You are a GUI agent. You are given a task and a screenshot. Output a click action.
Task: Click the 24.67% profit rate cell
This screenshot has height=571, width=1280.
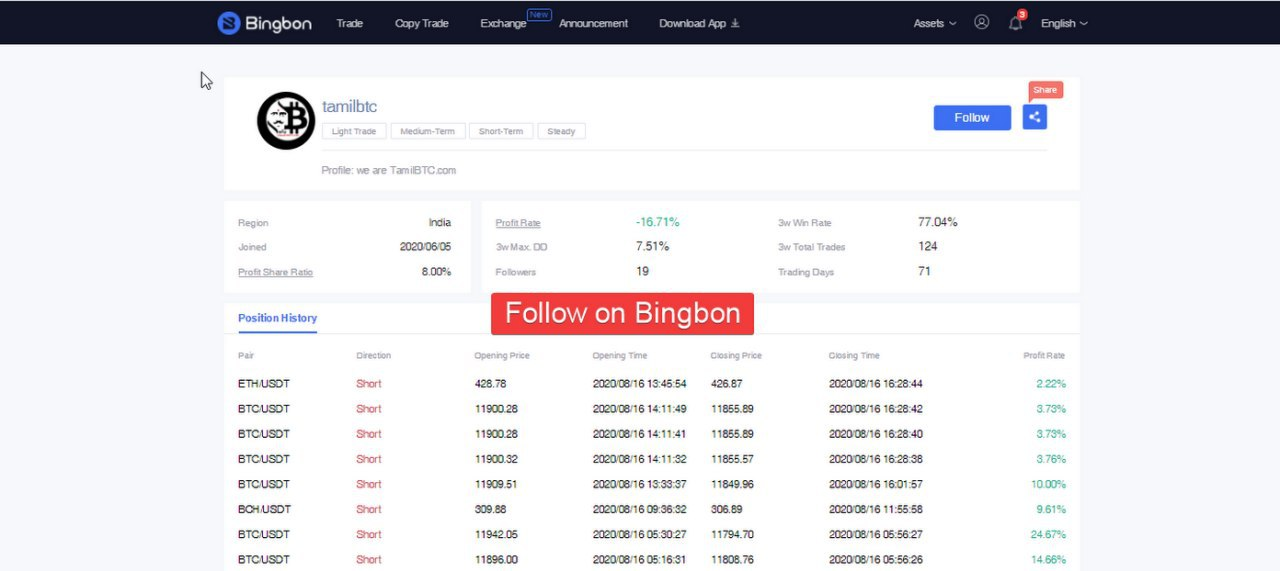coord(1048,534)
